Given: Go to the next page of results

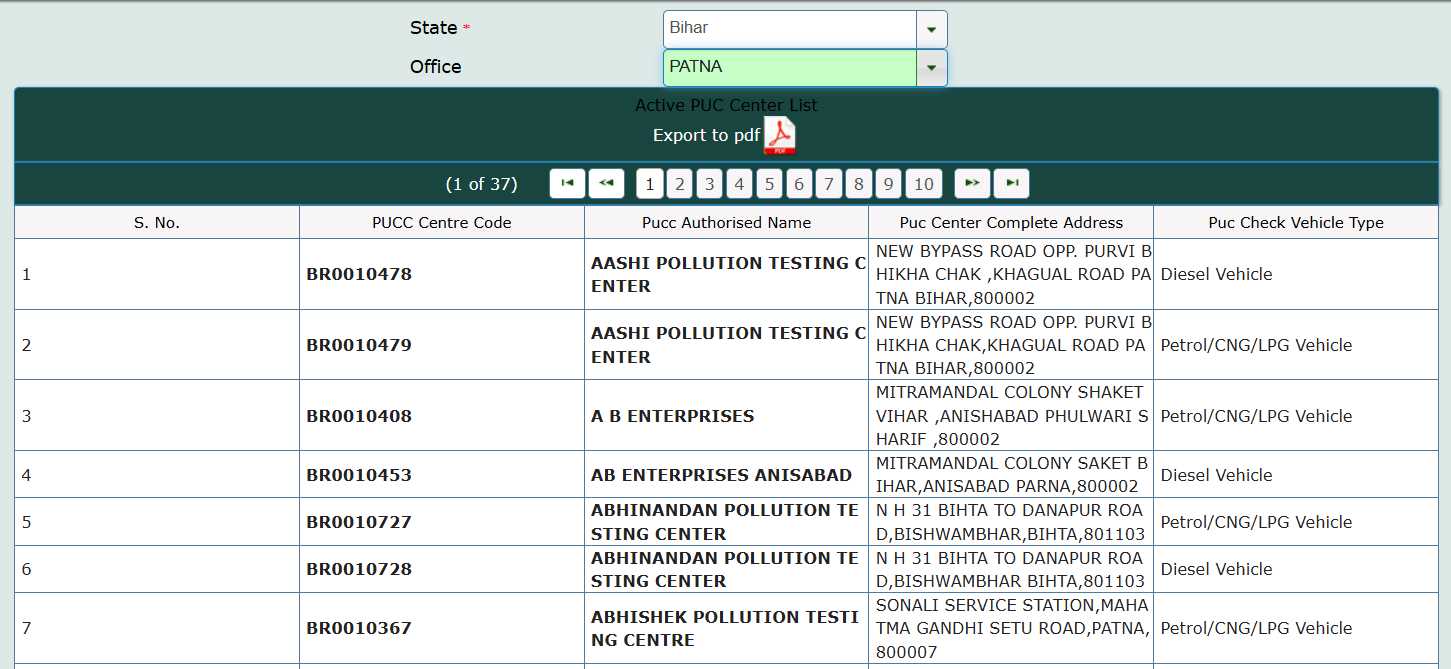Looking at the screenshot, I should click(x=972, y=183).
